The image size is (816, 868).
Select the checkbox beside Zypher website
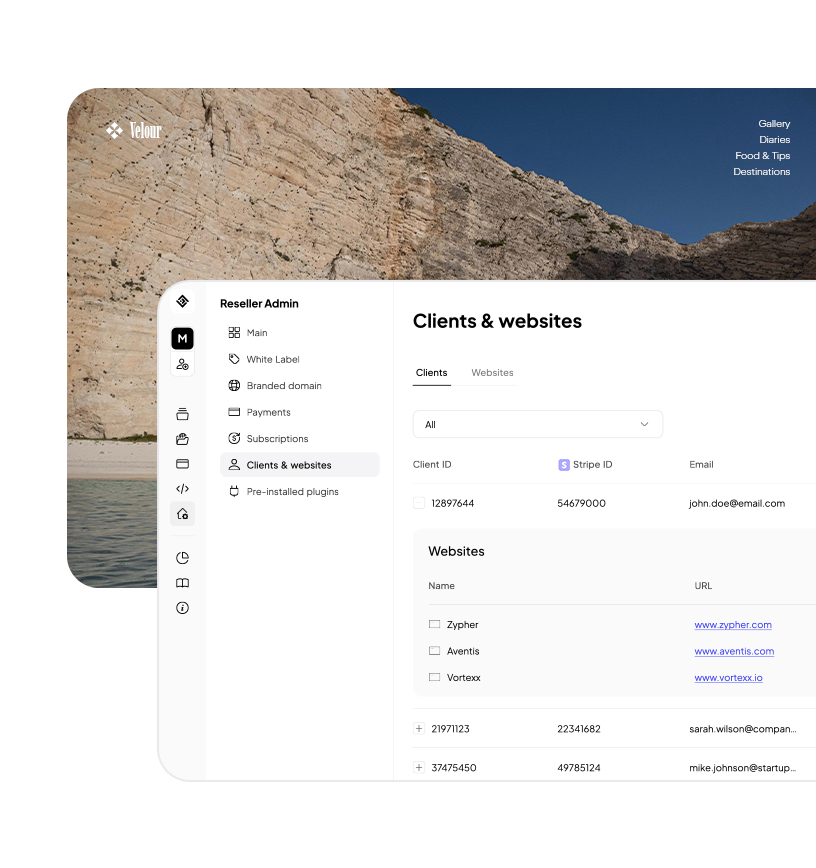435,624
